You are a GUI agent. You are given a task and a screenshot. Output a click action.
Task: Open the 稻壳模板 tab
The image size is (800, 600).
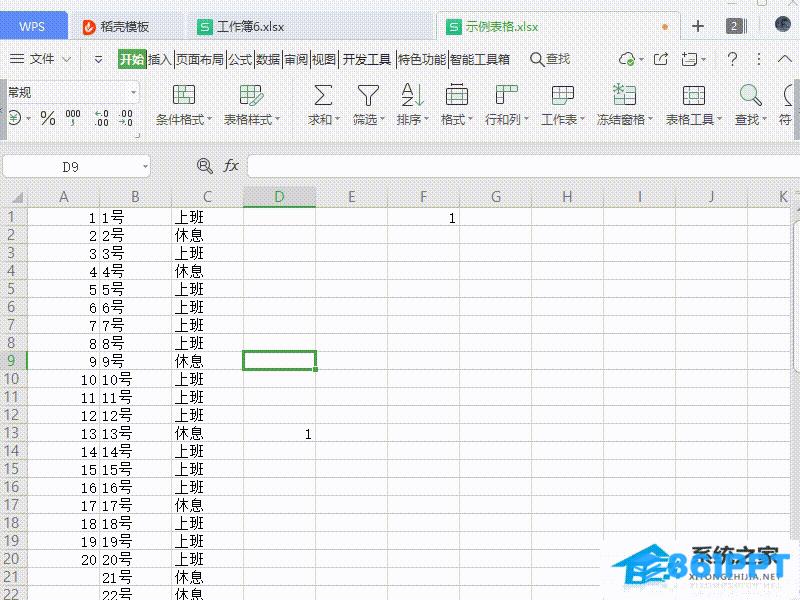pyautogui.click(x=116, y=27)
